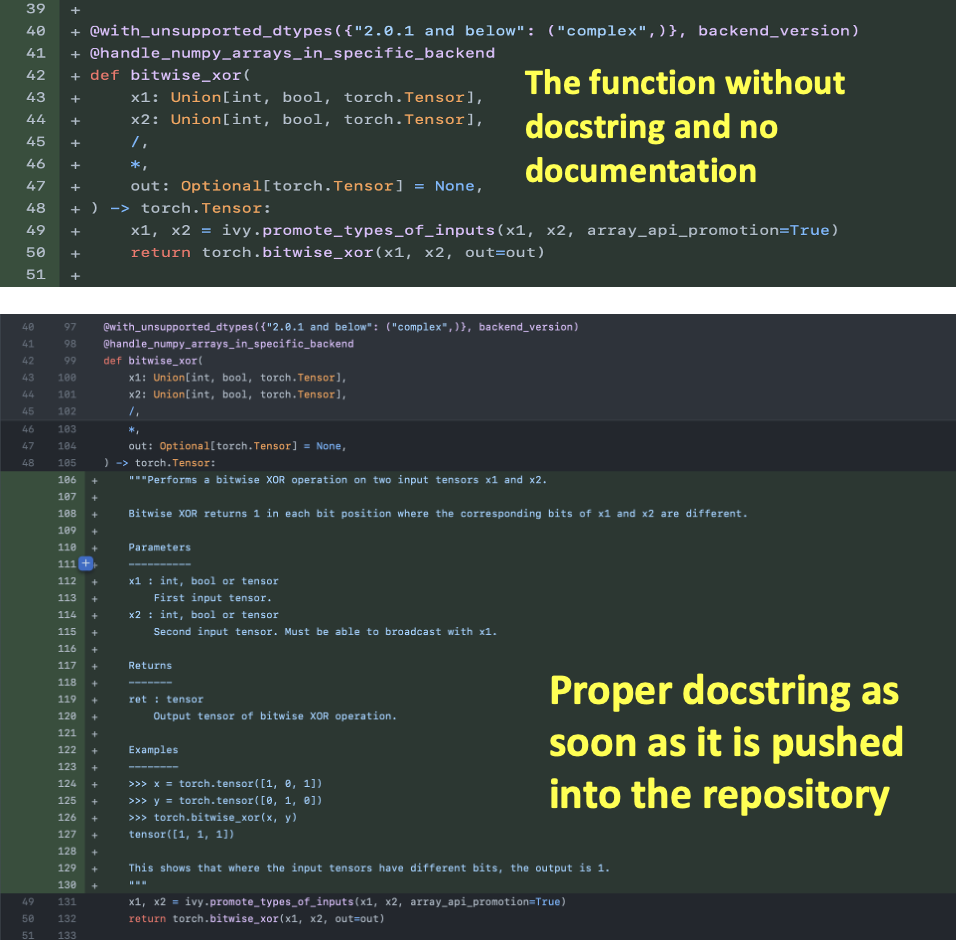The width and height of the screenshot is (956, 940).
Task: Click the green plus marker on line 40
Action: [x=74, y=30]
